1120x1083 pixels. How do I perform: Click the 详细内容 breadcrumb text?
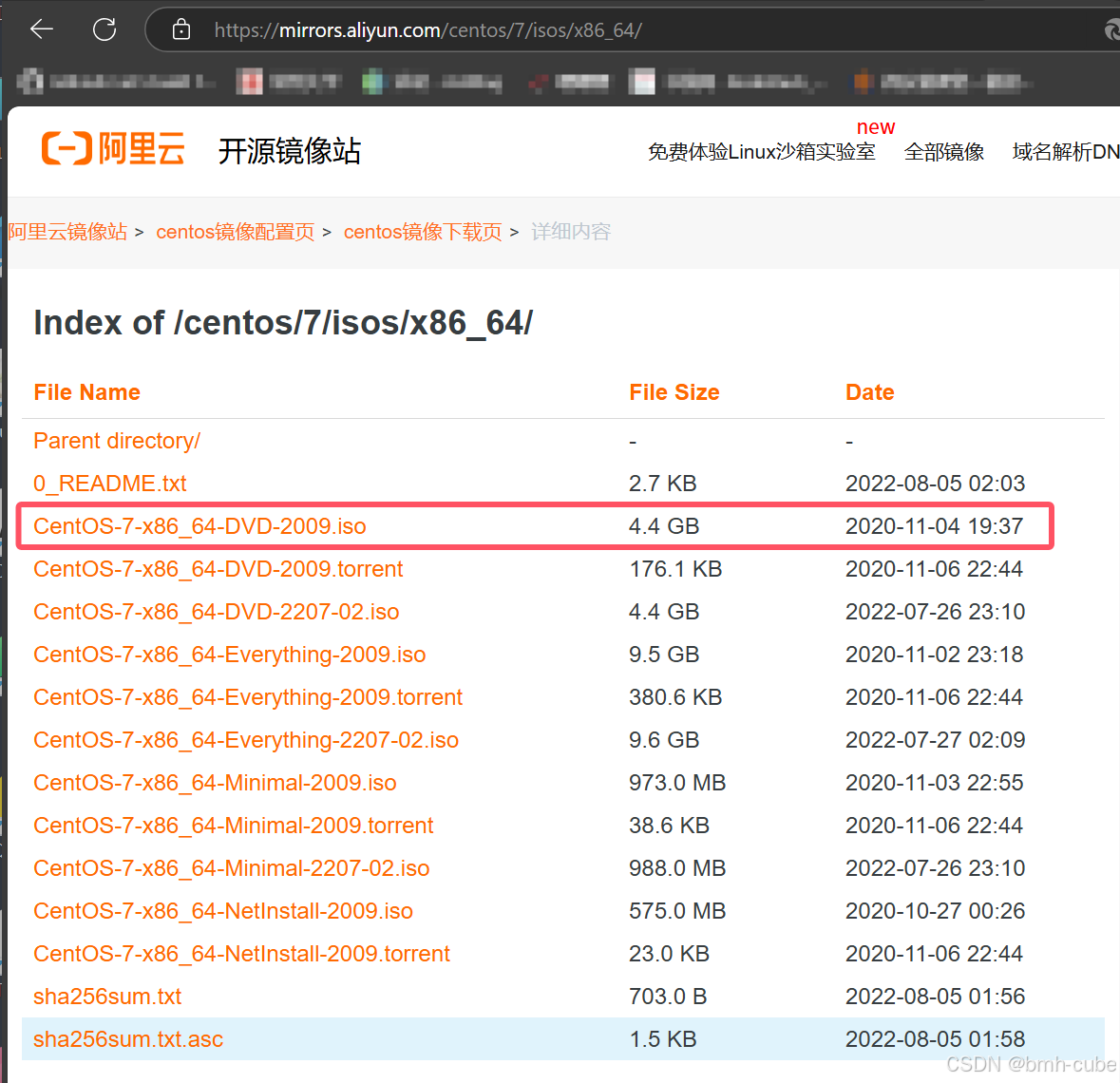click(x=572, y=232)
